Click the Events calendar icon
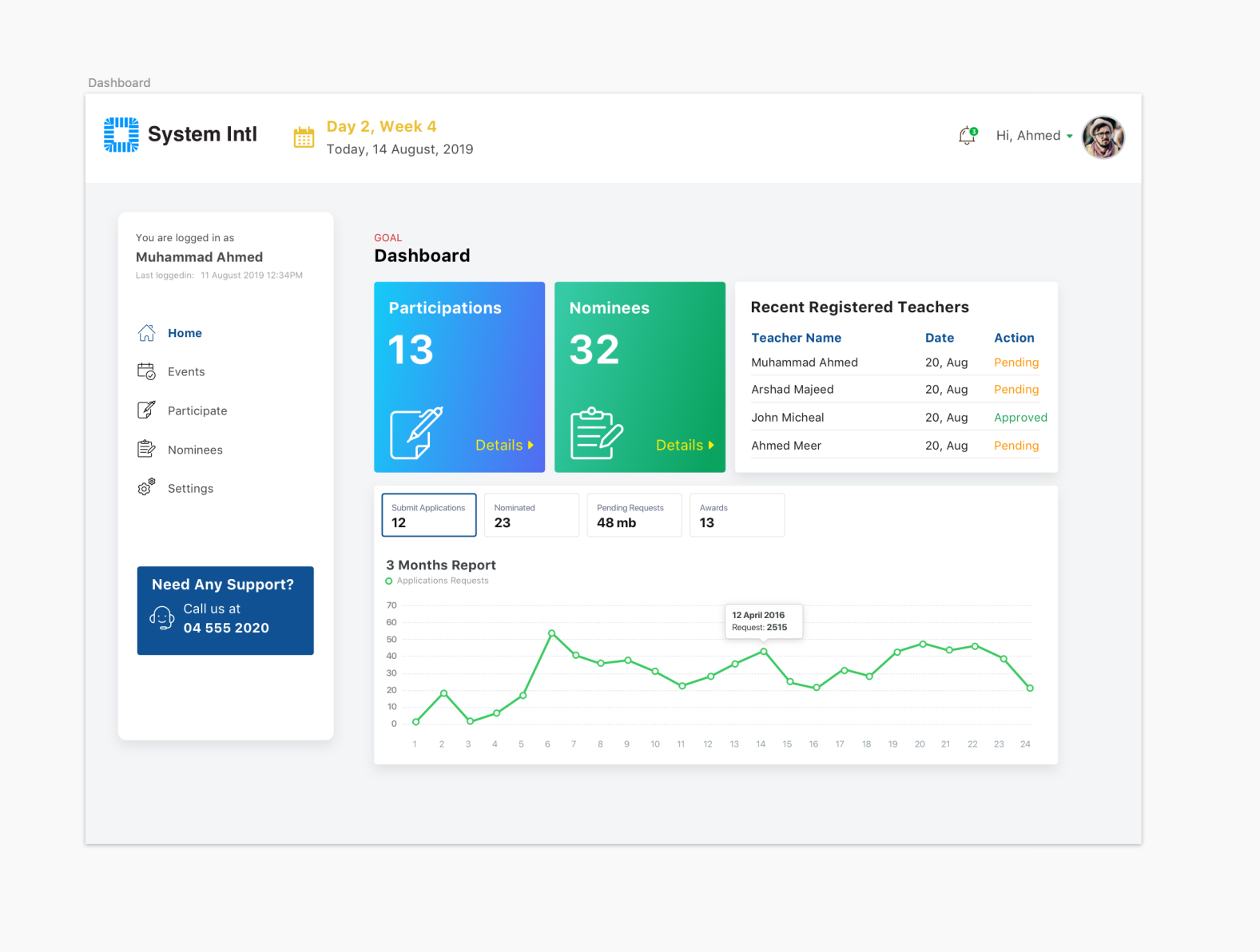 tap(146, 371)
